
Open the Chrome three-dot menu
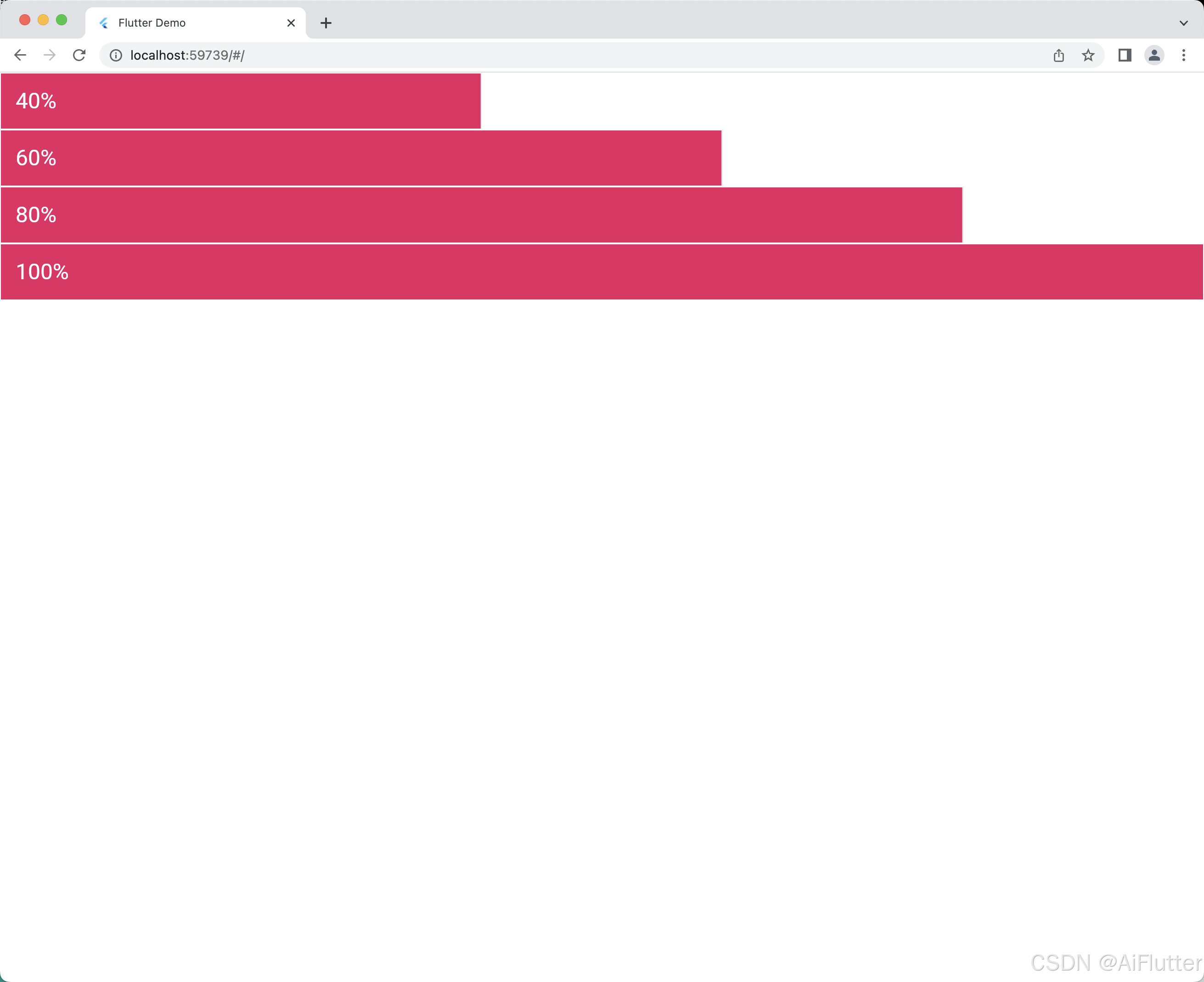click(x=1184, y=55)
